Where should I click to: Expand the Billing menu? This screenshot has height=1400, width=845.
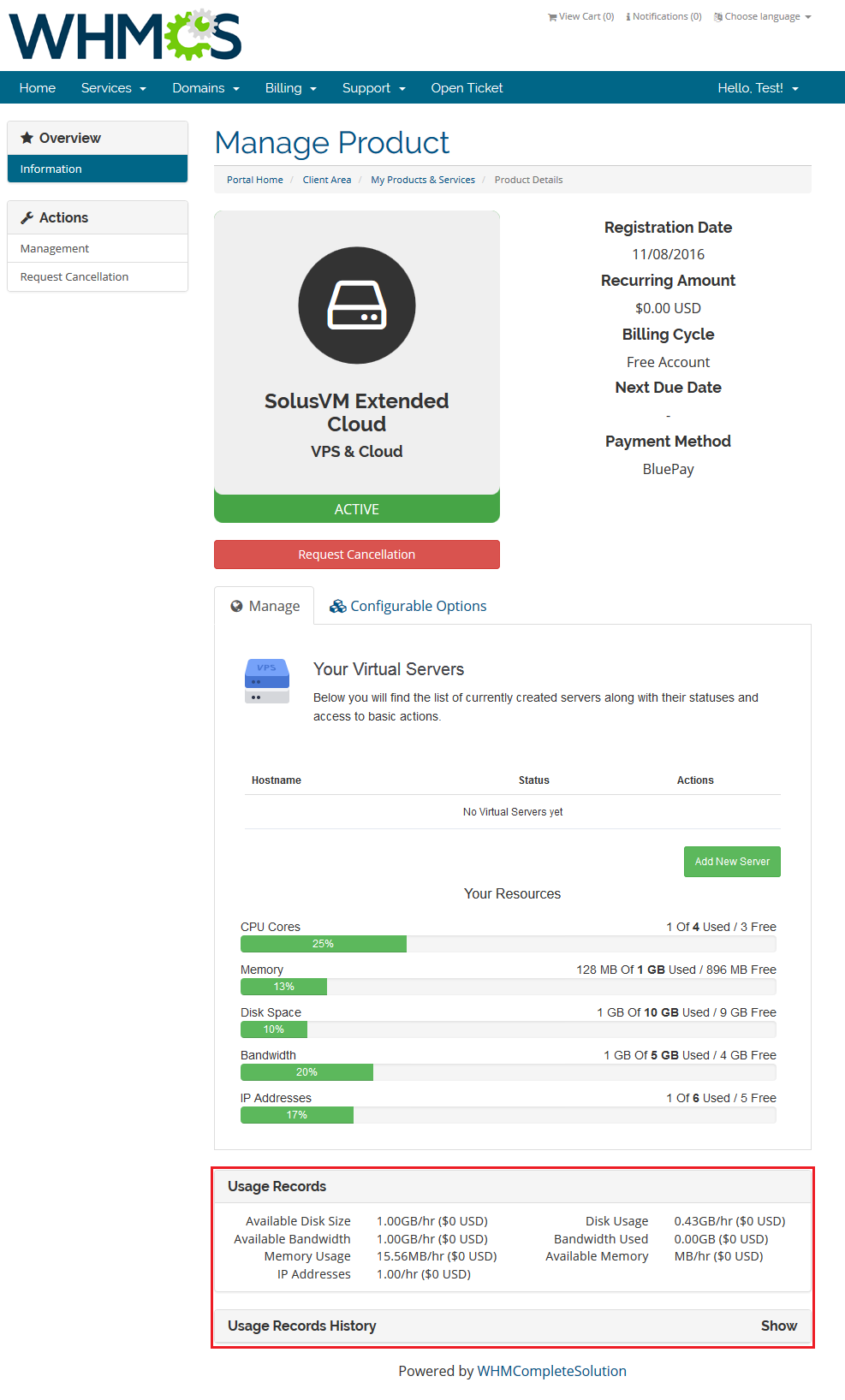291,87
